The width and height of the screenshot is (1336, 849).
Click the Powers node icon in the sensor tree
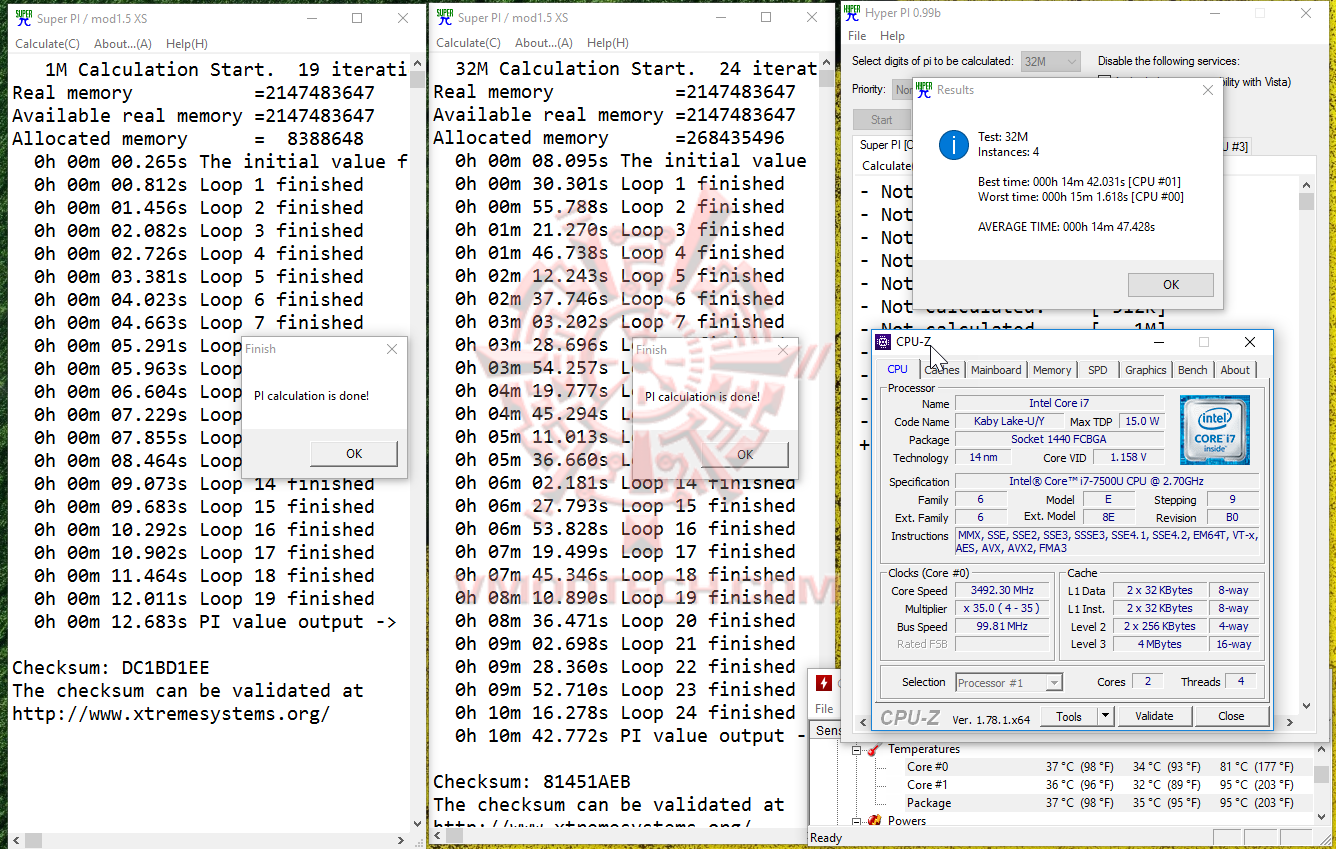pyautogui.click(x=874, y=821)
